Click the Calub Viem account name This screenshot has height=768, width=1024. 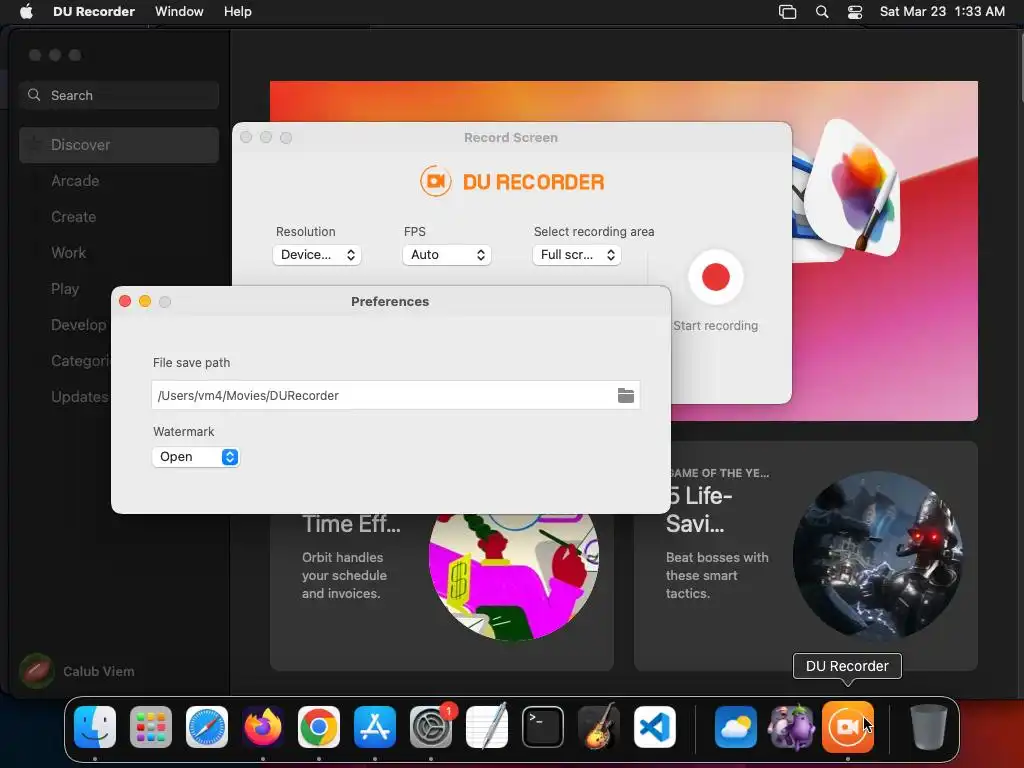click(x=99, y=671)
